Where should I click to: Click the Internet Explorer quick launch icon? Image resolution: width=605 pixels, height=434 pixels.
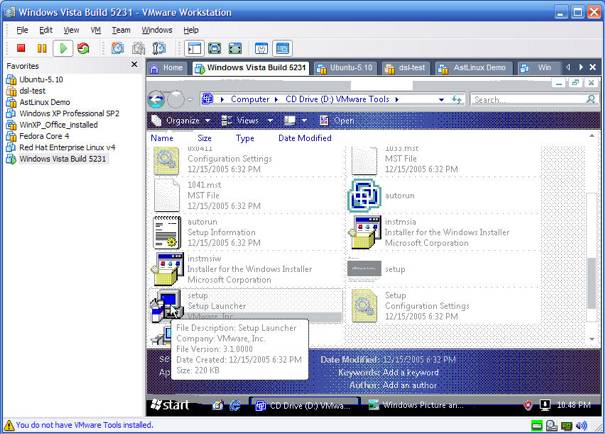point(235,405)
